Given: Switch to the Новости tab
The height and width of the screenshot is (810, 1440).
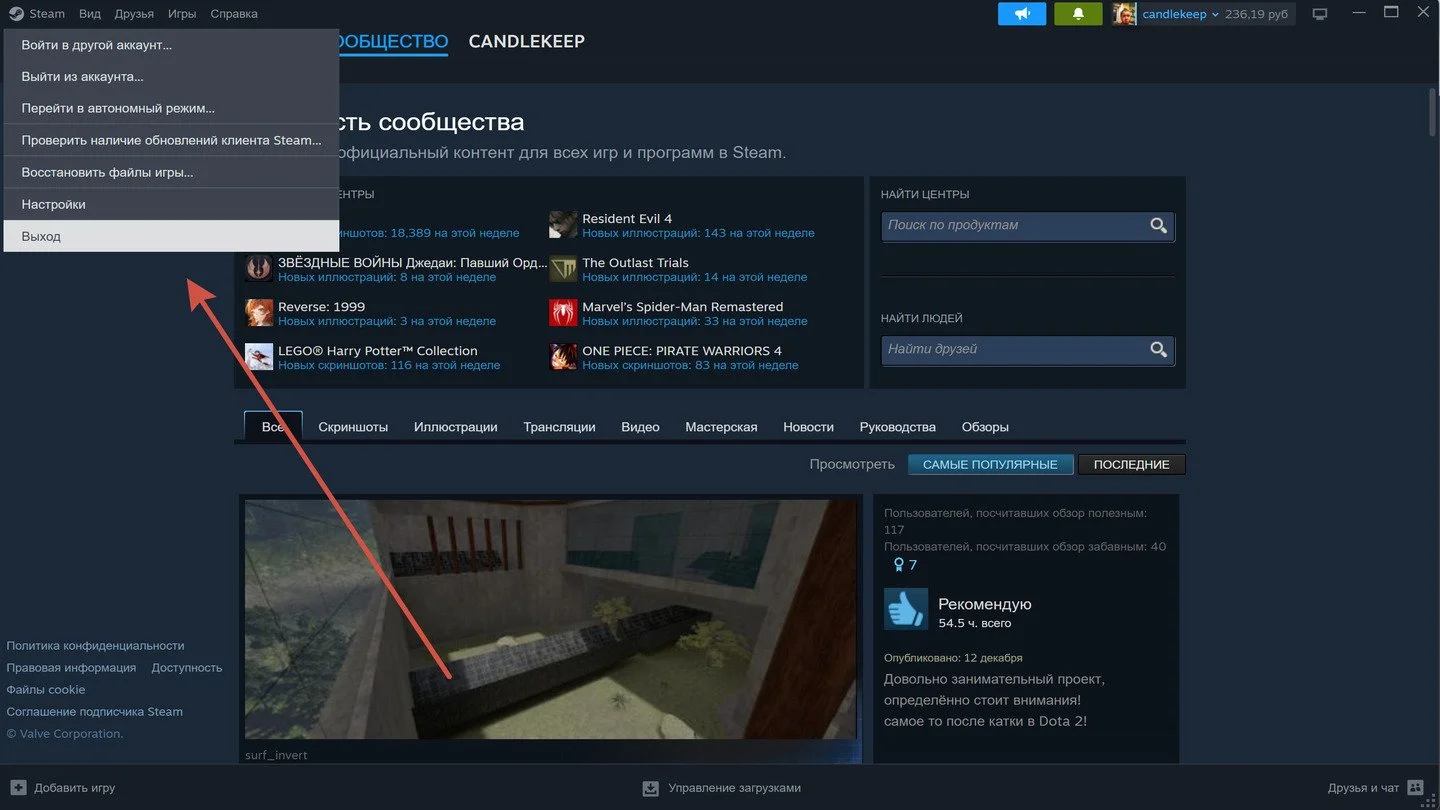Looking at the screenshot, I should coord(808,427).
